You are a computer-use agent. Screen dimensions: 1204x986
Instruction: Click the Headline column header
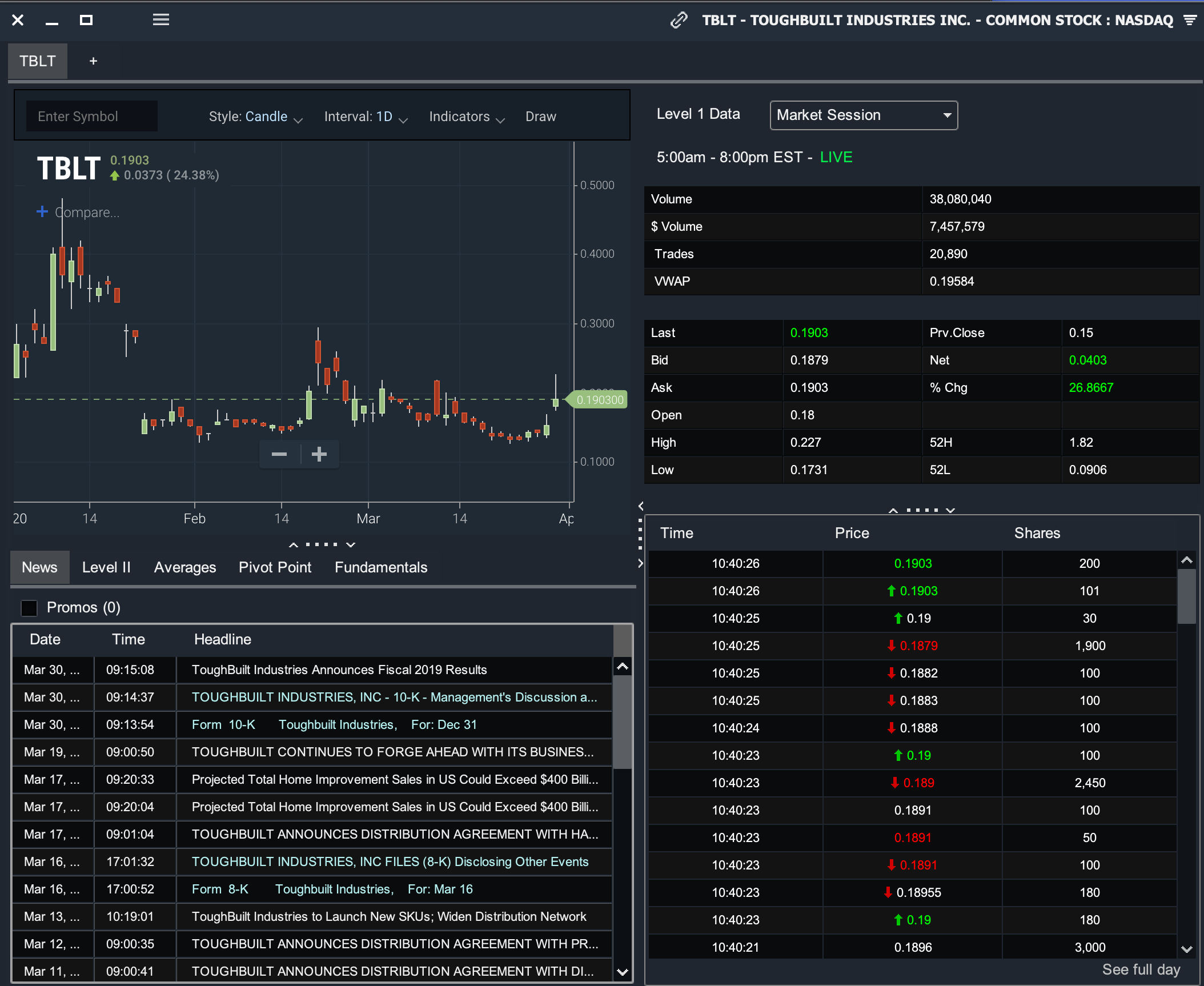223,639
